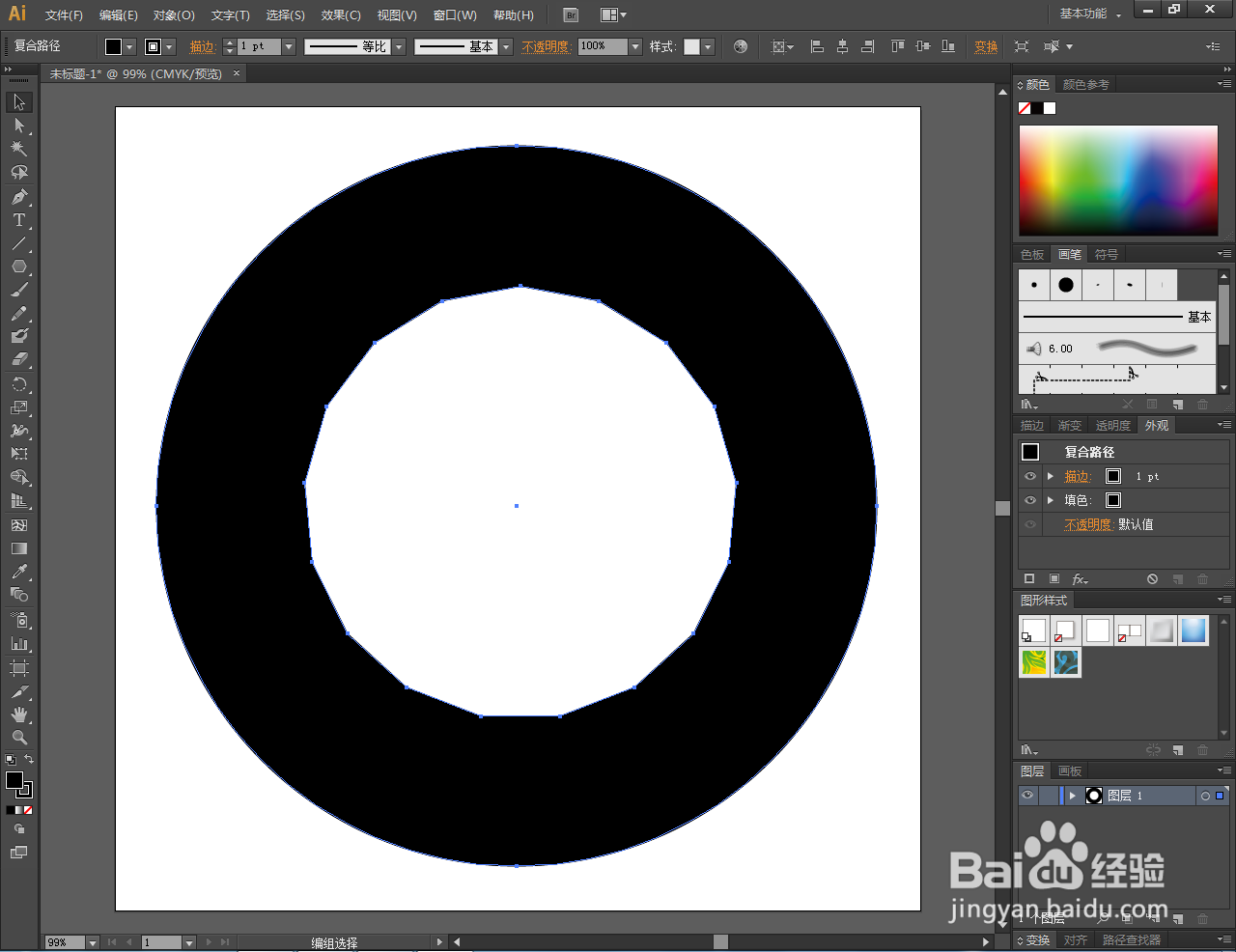1236x952 pixels.
Task: Open the 基本功能 workspace switcher
Action: (1090, 14)
